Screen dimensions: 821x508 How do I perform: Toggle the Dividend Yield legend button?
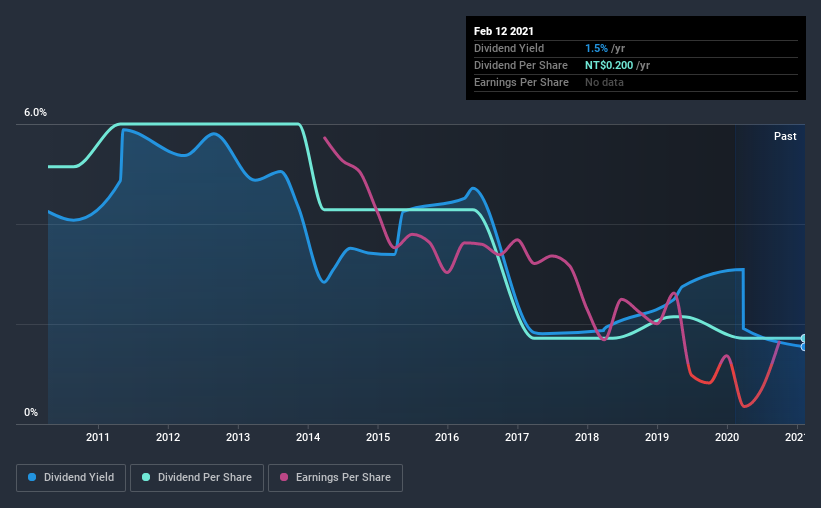[71, 478]
